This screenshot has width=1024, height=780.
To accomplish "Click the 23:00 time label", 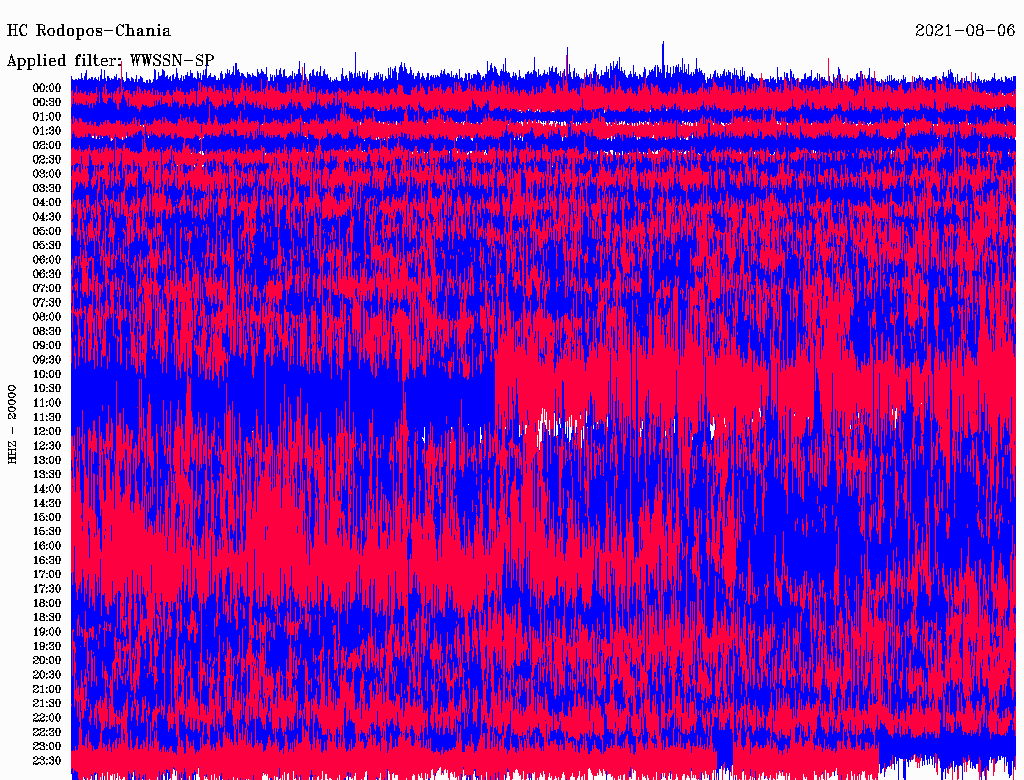I will click(47, 746).
